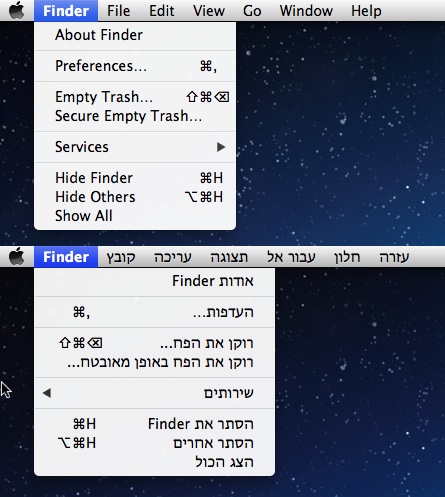This screenshot has width=445, height=497.
Task: Open the File menu
Action: 118,11
